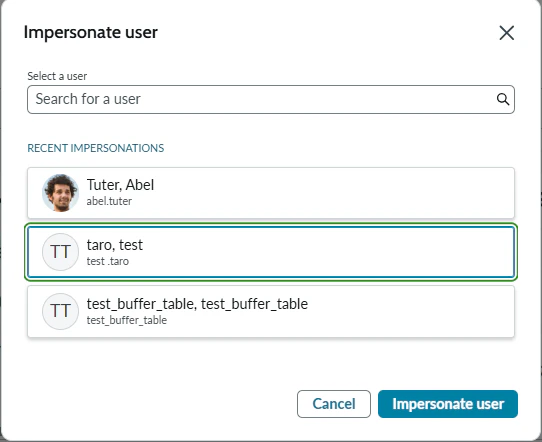Screen dimensions: 542x442
Task: Confirm with the Impersonate user button
Action: pyautogui.click(x=448, y=404)
